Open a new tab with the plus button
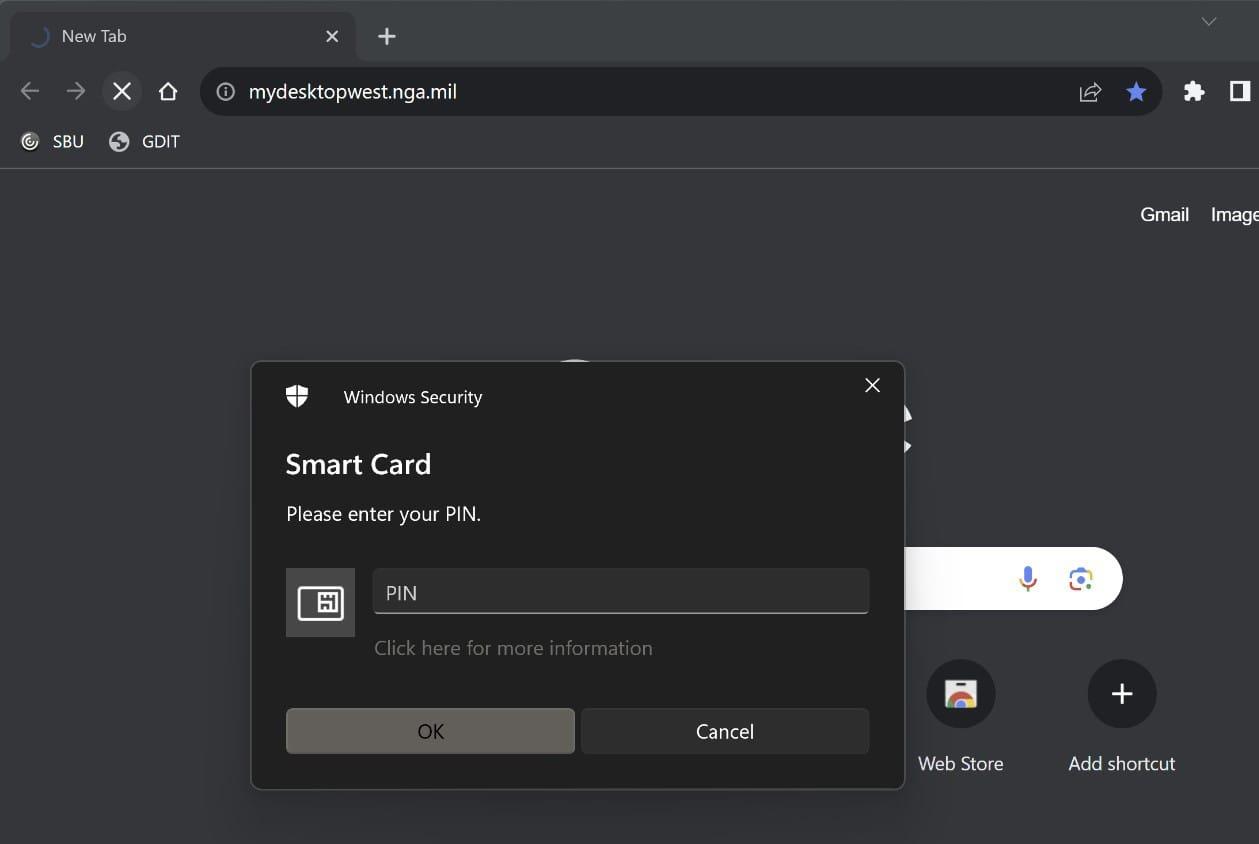This screenshot has width=1259, height=844. coord(387,36)
